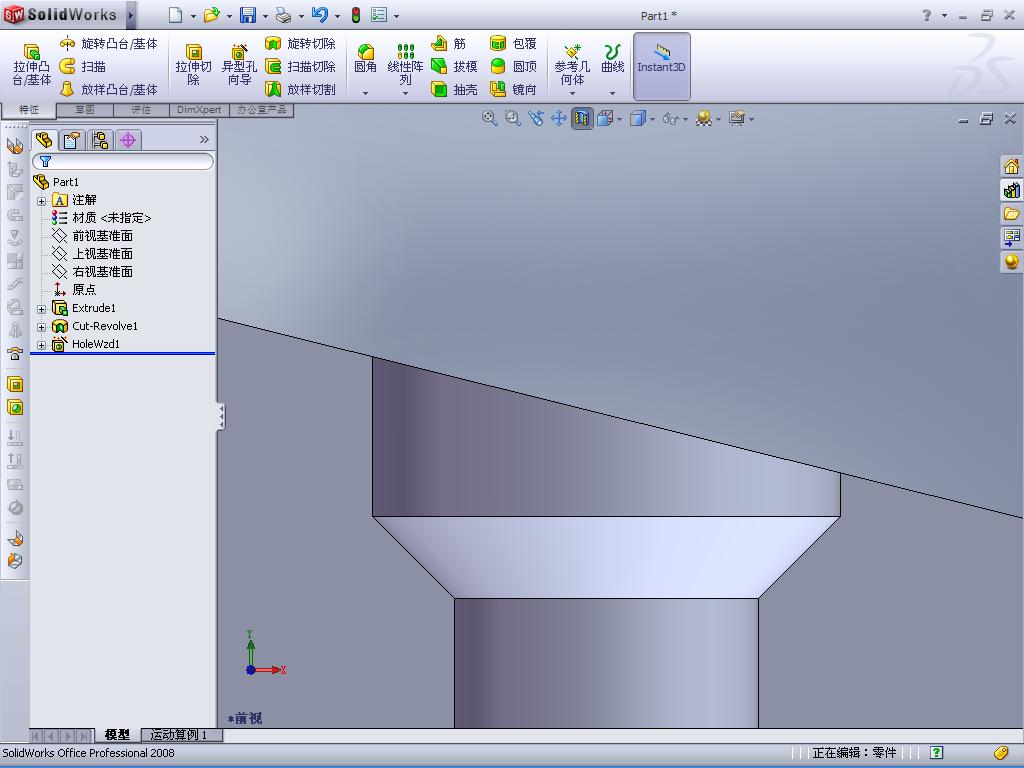Image resolution: width=1024 pixels, height=768 pixels.
Task: Choose the 镜向 mirror tool
Action: click(x=513, y=89)
